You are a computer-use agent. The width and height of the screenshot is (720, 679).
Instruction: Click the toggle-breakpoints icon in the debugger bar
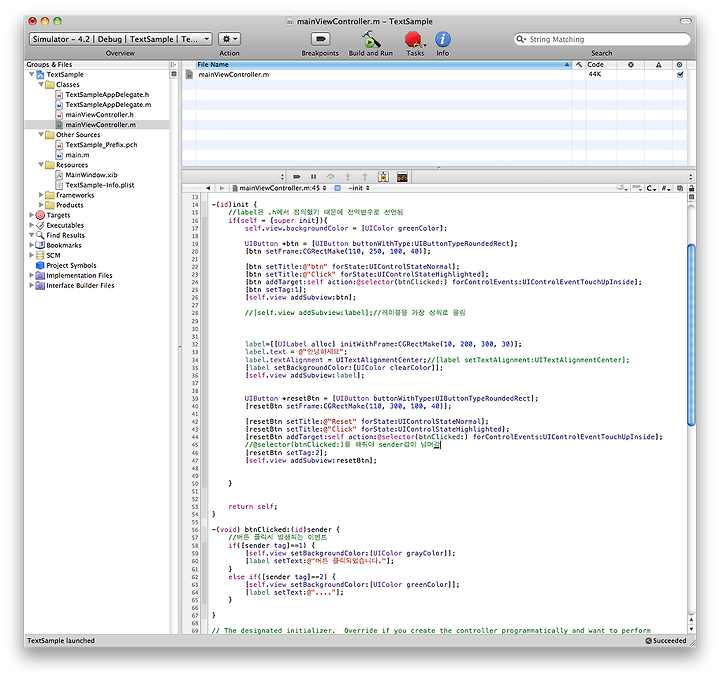click(297, 177)
